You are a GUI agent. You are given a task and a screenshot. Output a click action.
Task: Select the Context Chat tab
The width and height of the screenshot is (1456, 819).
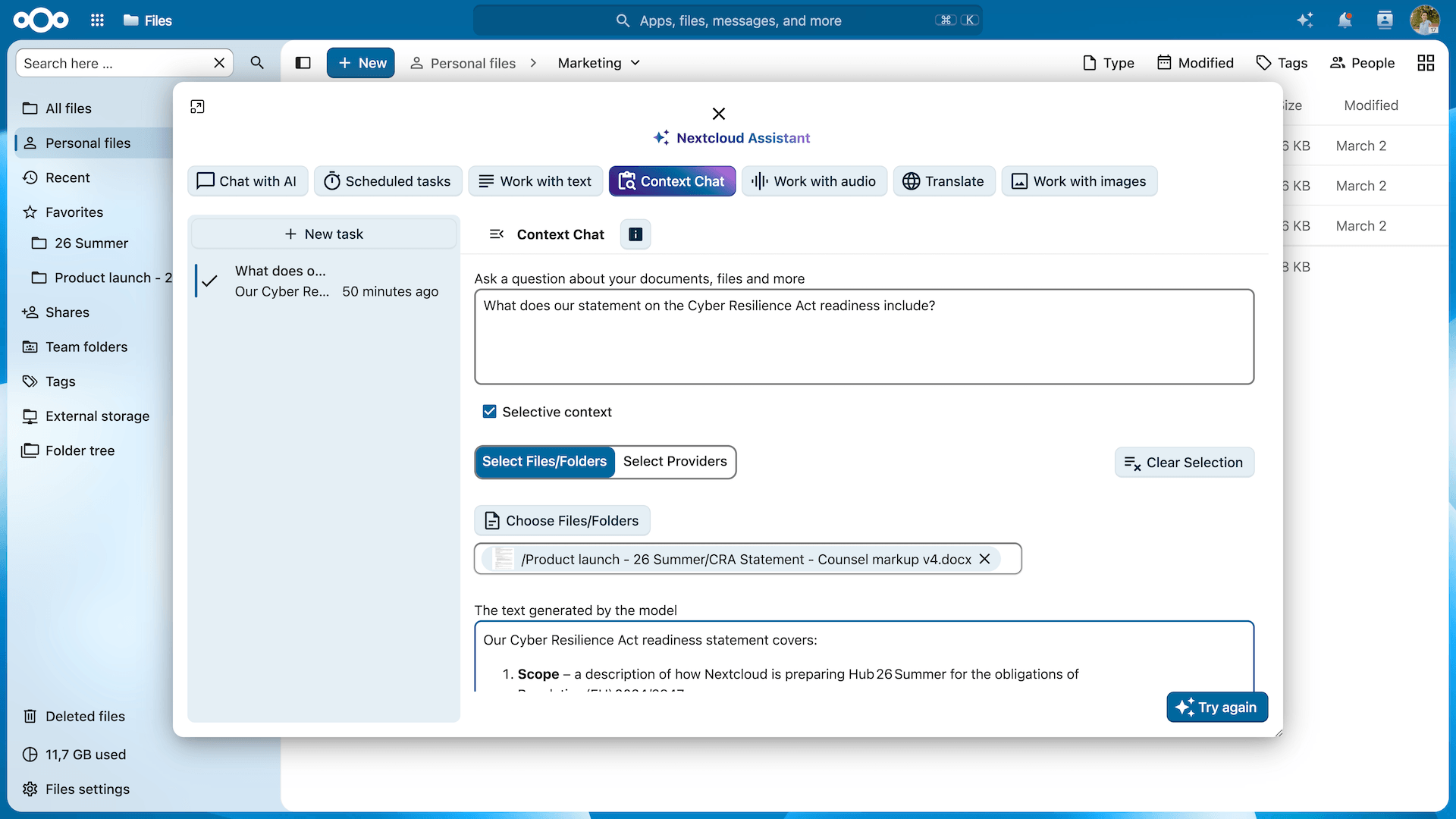coord(672,181)
